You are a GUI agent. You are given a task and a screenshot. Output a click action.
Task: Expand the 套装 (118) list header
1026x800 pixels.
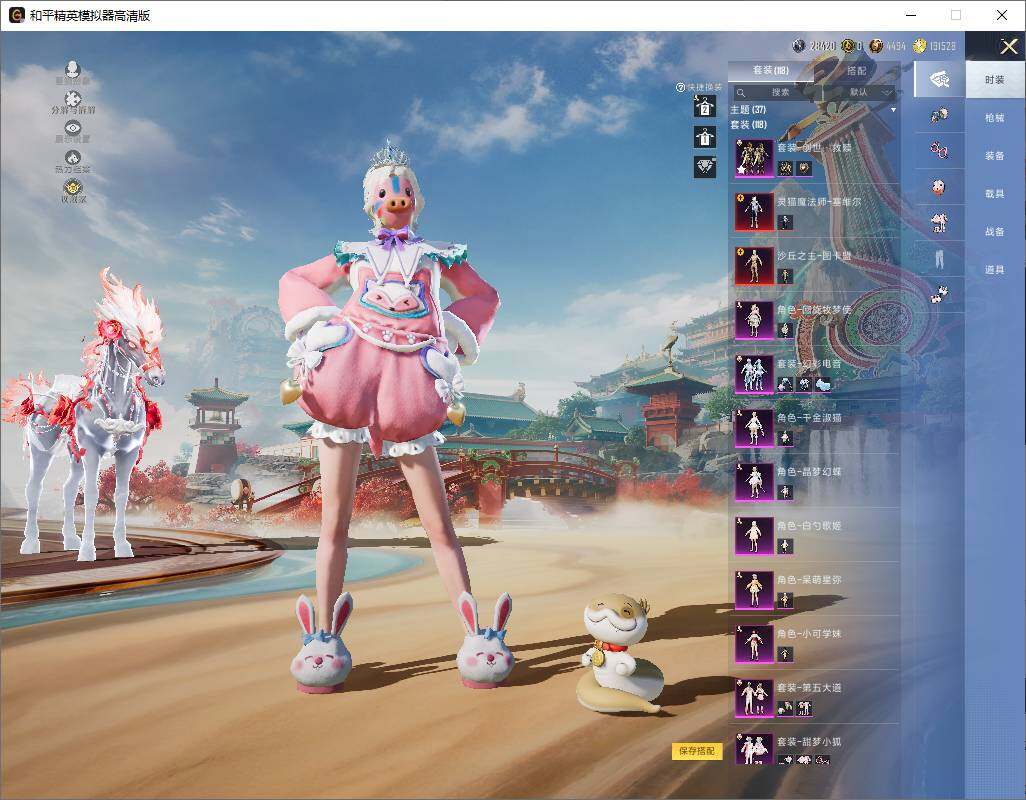click(748, 125)
